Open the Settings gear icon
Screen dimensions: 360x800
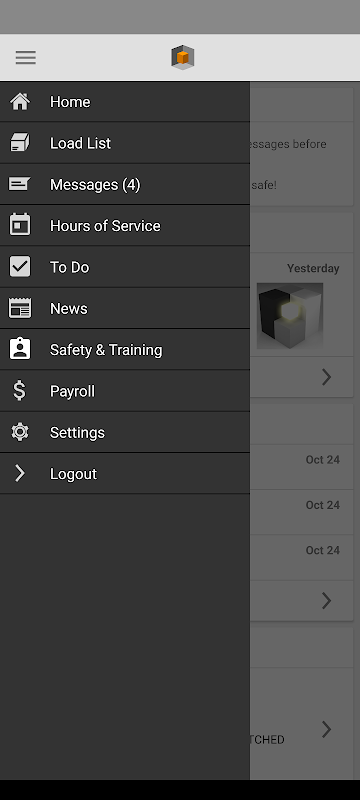(x=20, y=432)
